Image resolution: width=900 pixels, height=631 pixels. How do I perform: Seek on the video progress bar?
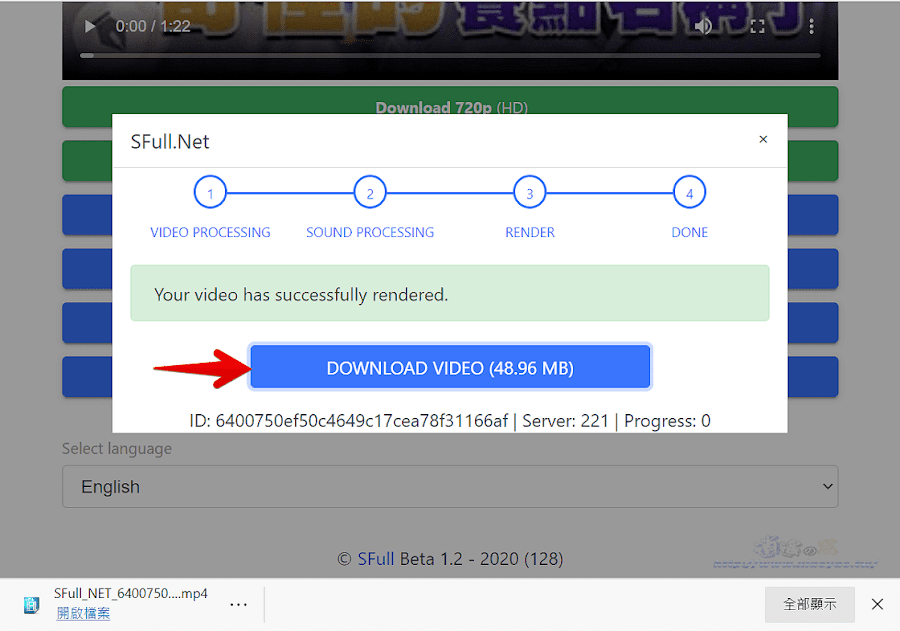450,56
